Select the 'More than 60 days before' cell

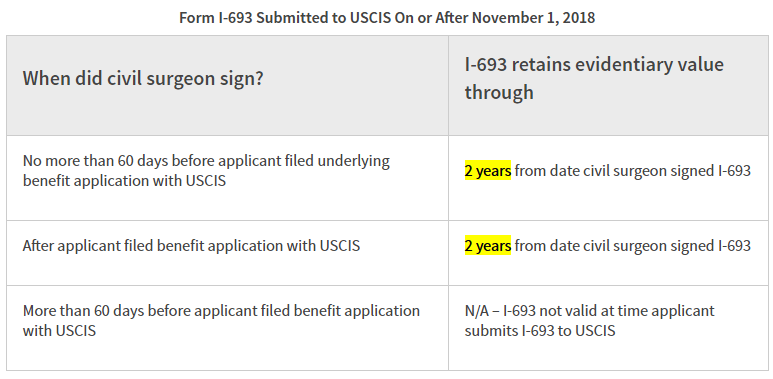coord(227,328)
